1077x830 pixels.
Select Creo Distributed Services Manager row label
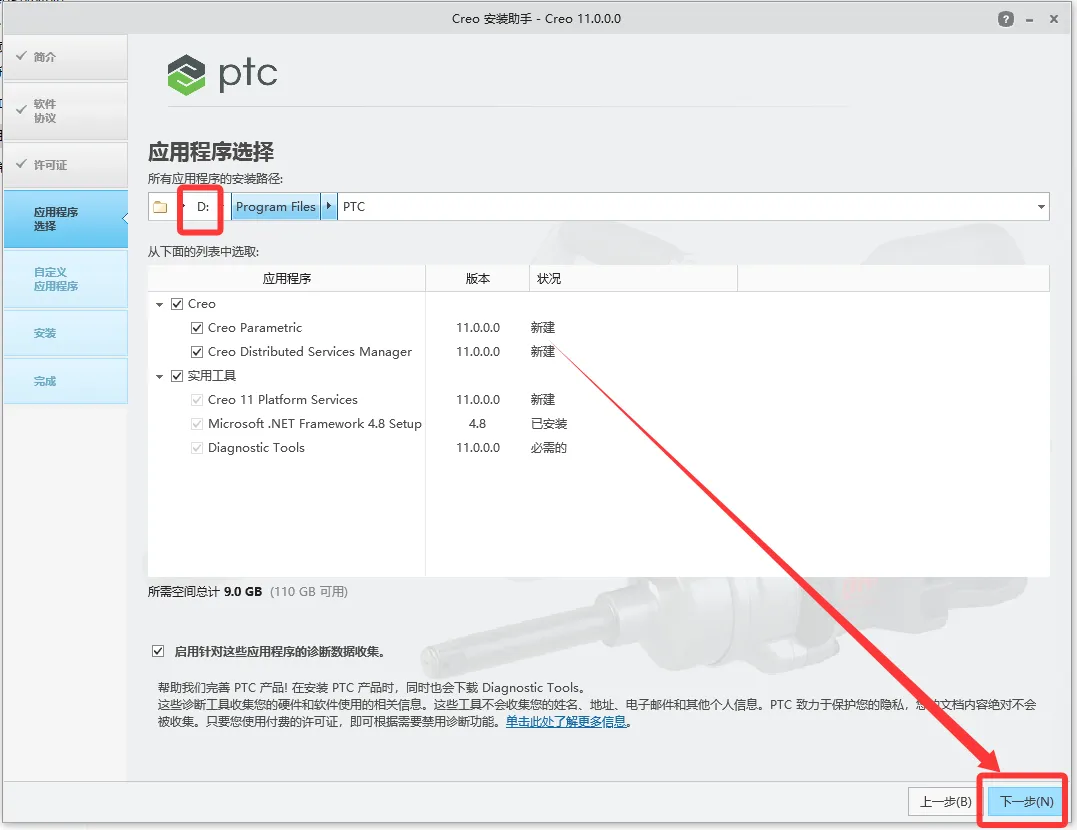coord(310,352)
